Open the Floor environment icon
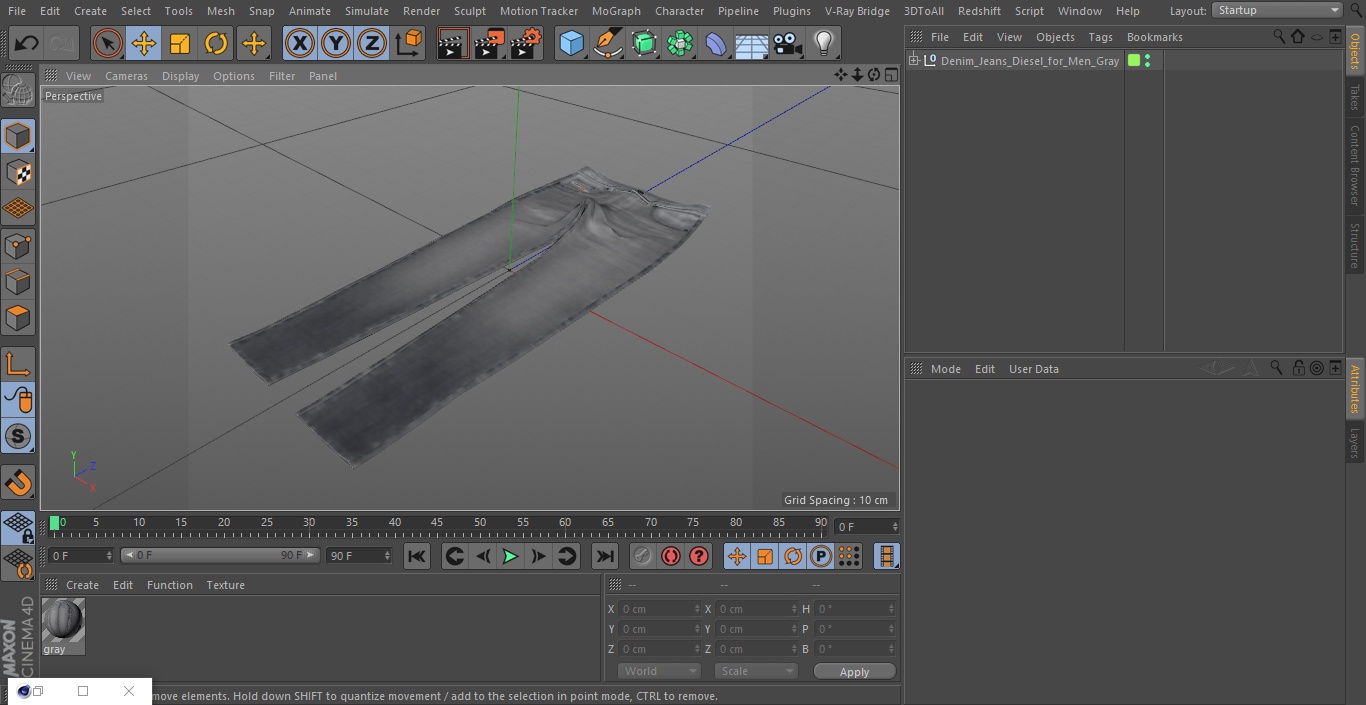Image resolution: width=1366 pixels, height=705 pixels. [752, 43]
